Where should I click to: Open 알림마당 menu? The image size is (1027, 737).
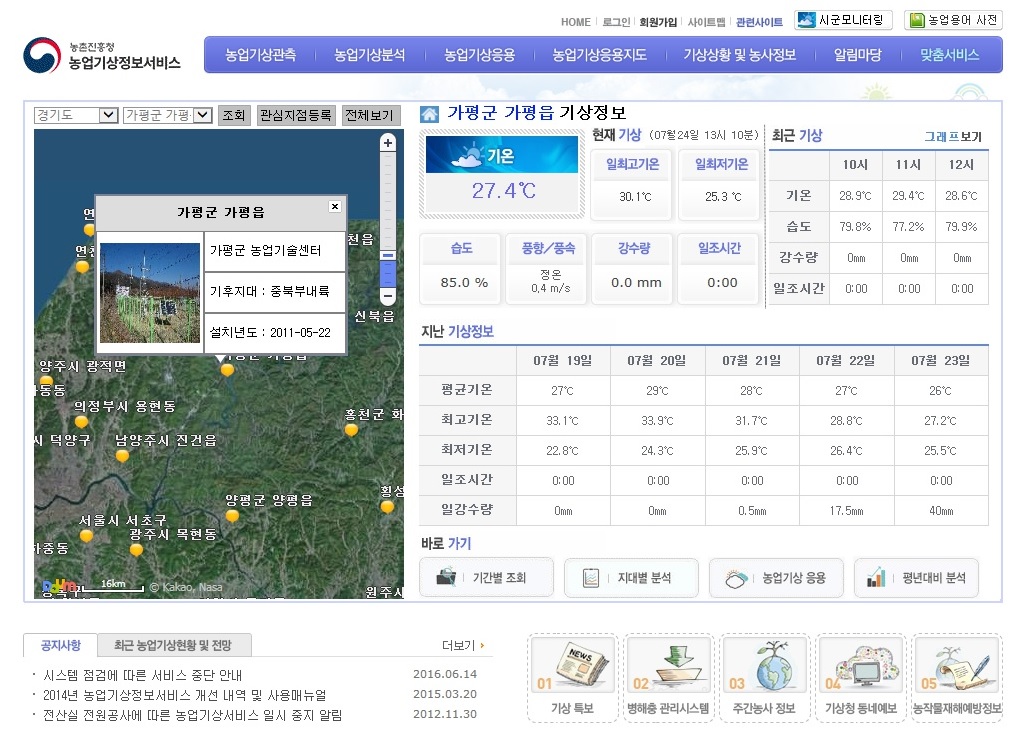(857, 55)
